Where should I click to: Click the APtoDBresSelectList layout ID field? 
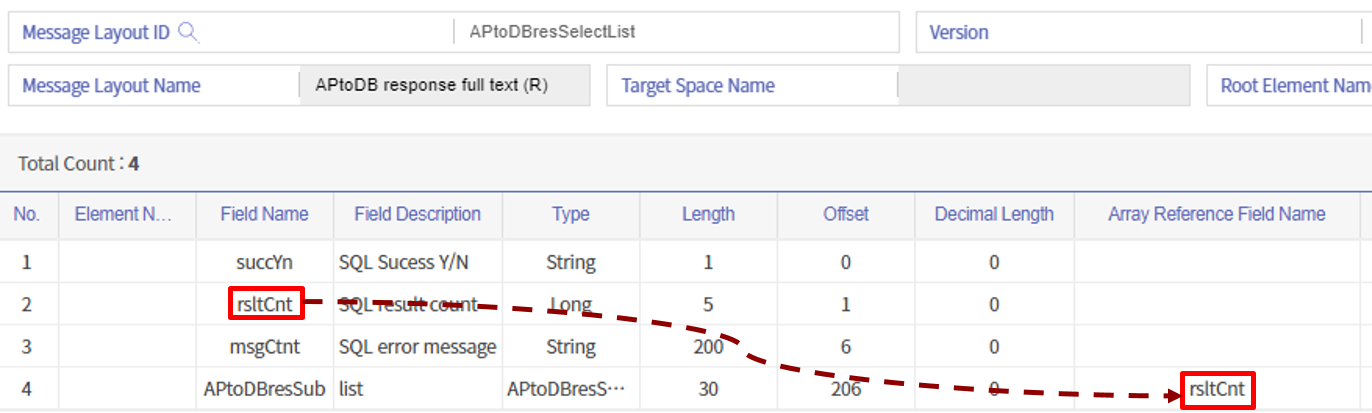coord(676,32)
